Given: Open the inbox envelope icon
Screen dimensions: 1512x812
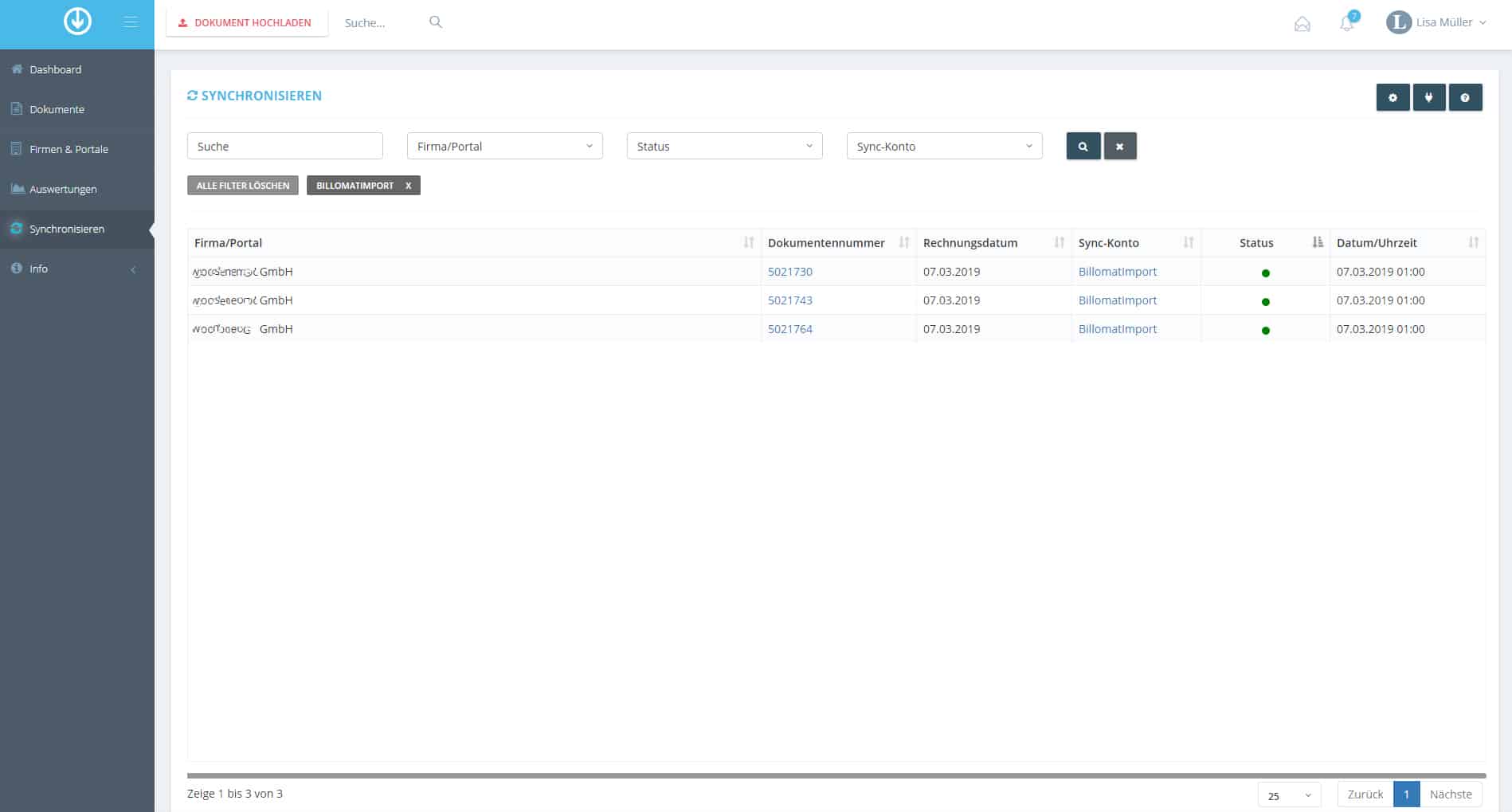Looking at the screenshot, I should (1302, 24).
